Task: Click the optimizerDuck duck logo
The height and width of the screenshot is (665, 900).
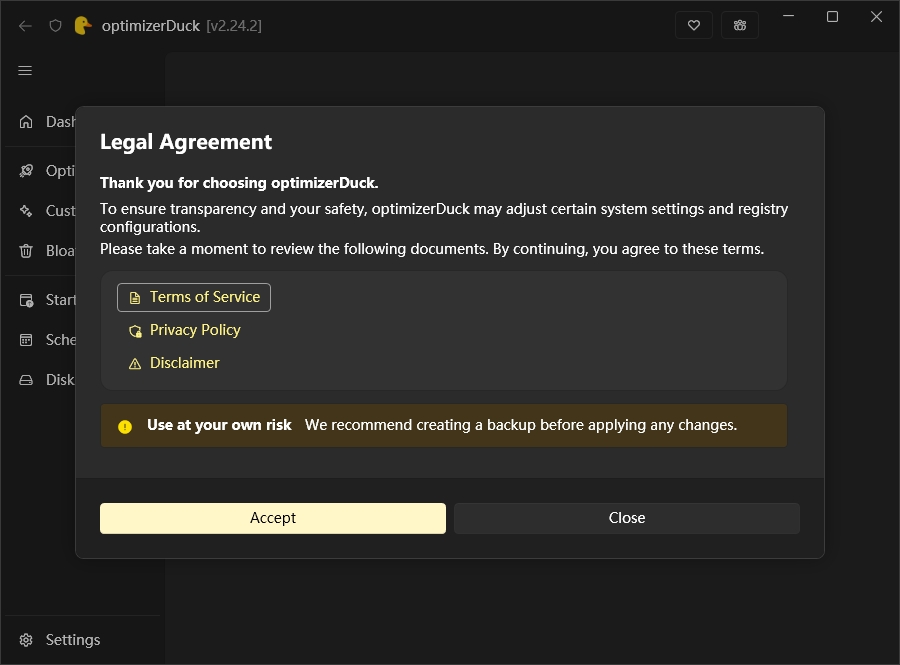Action: point(83,26)
